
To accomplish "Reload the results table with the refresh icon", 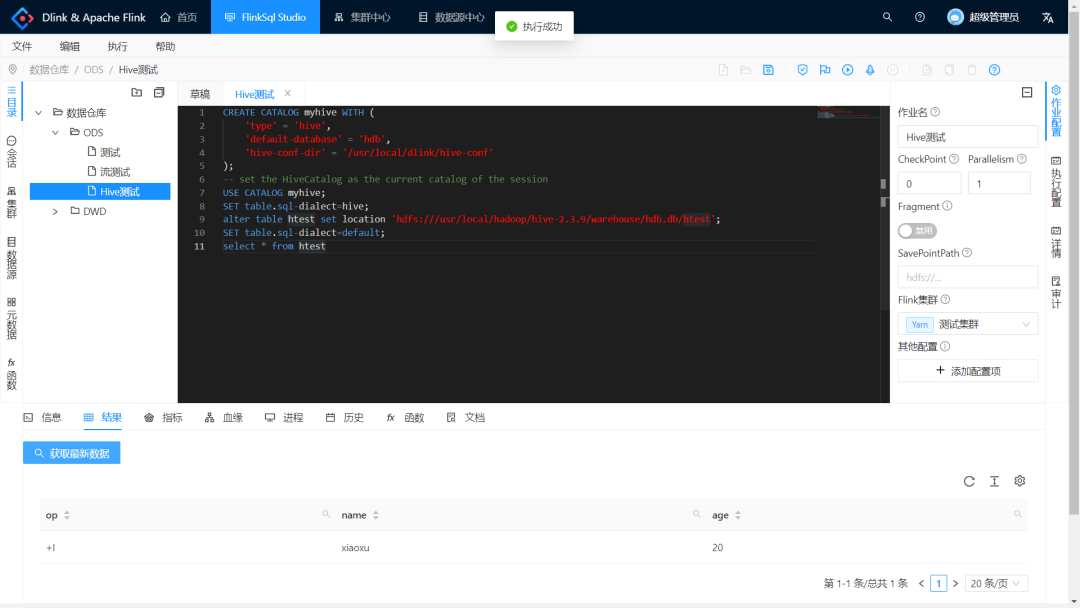I will pyautogui.click(x=969, y=481).
